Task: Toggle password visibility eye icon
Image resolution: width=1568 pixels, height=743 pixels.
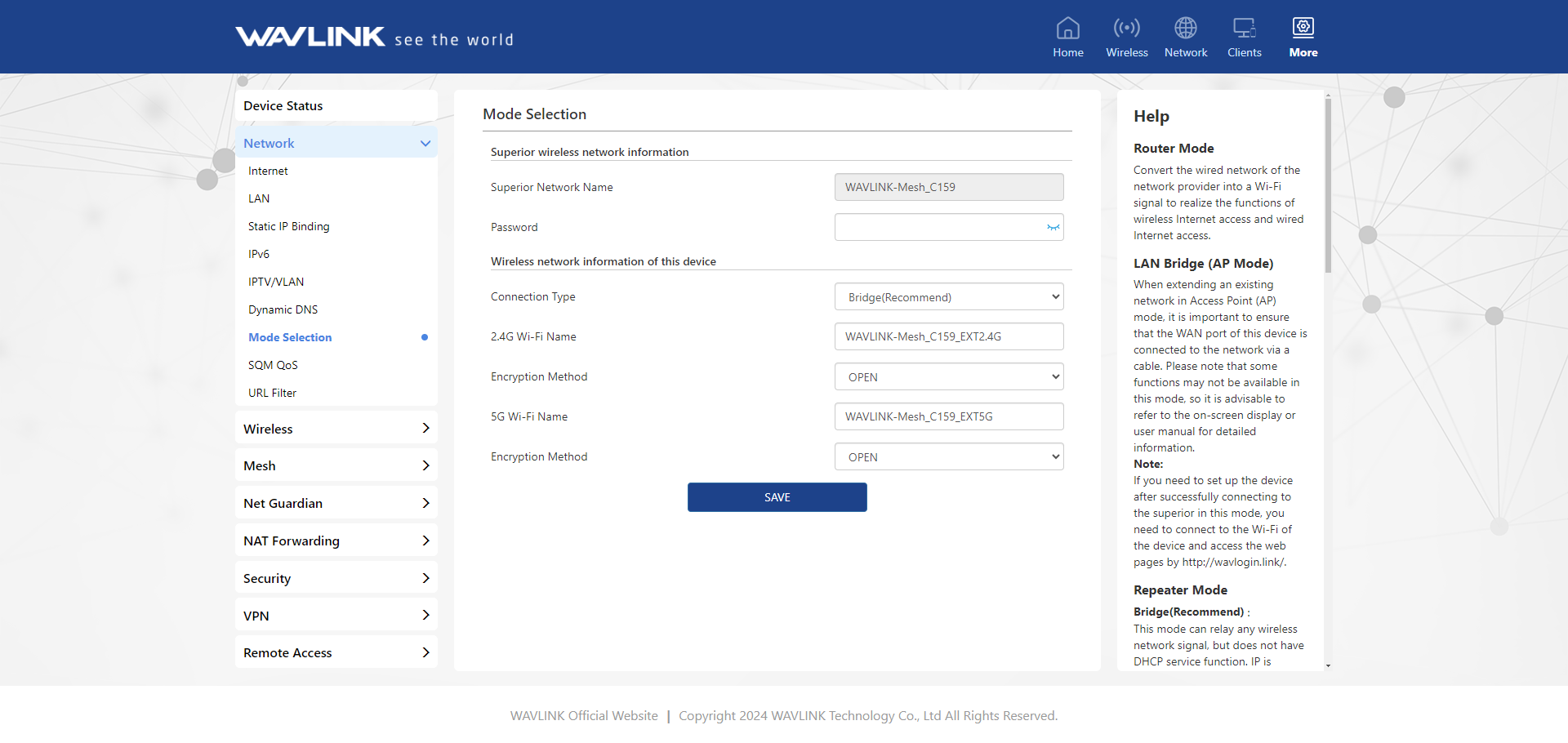Action: (x=1053, y=228)
